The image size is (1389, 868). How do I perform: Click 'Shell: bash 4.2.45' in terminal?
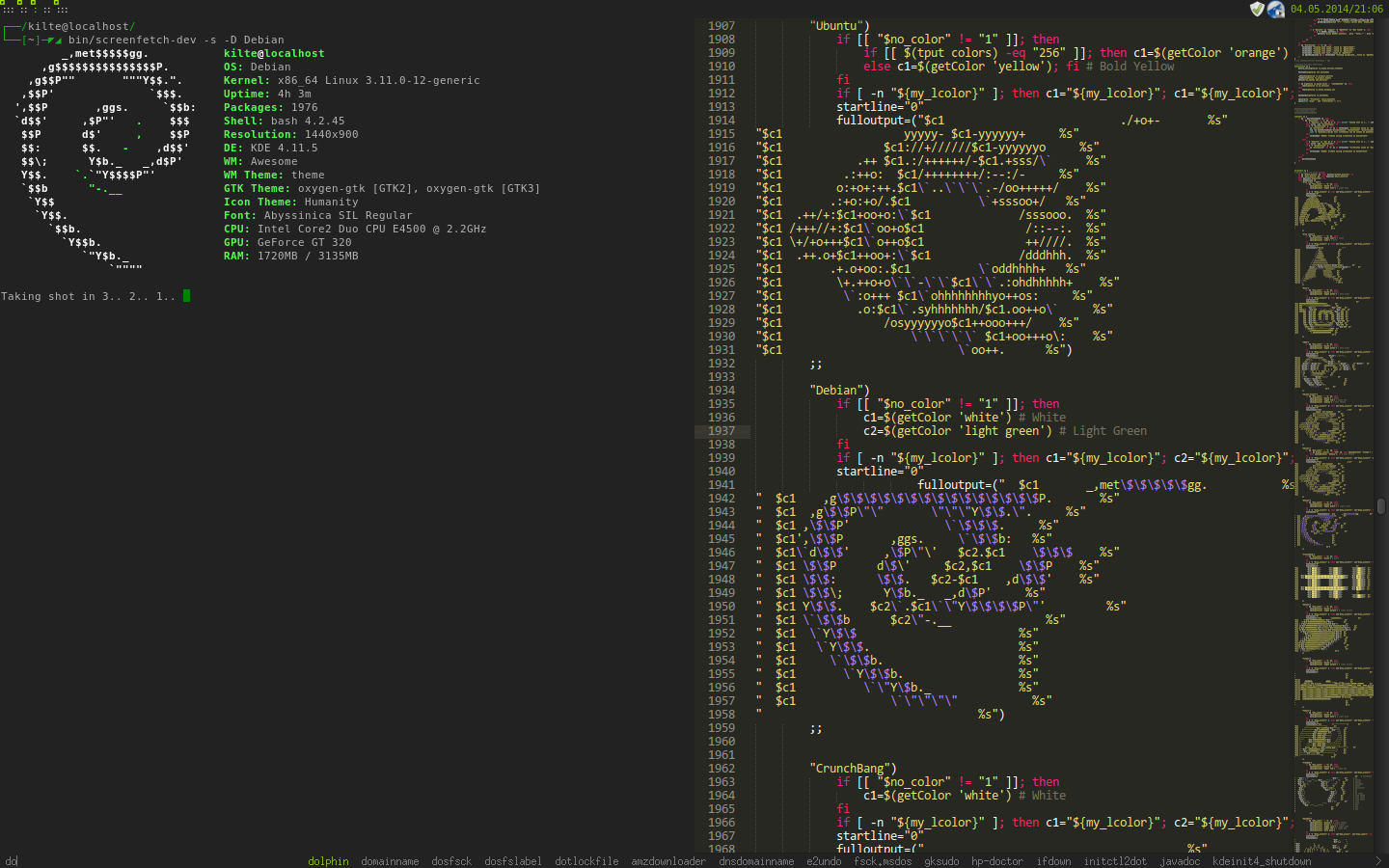[x=284, y=122]
